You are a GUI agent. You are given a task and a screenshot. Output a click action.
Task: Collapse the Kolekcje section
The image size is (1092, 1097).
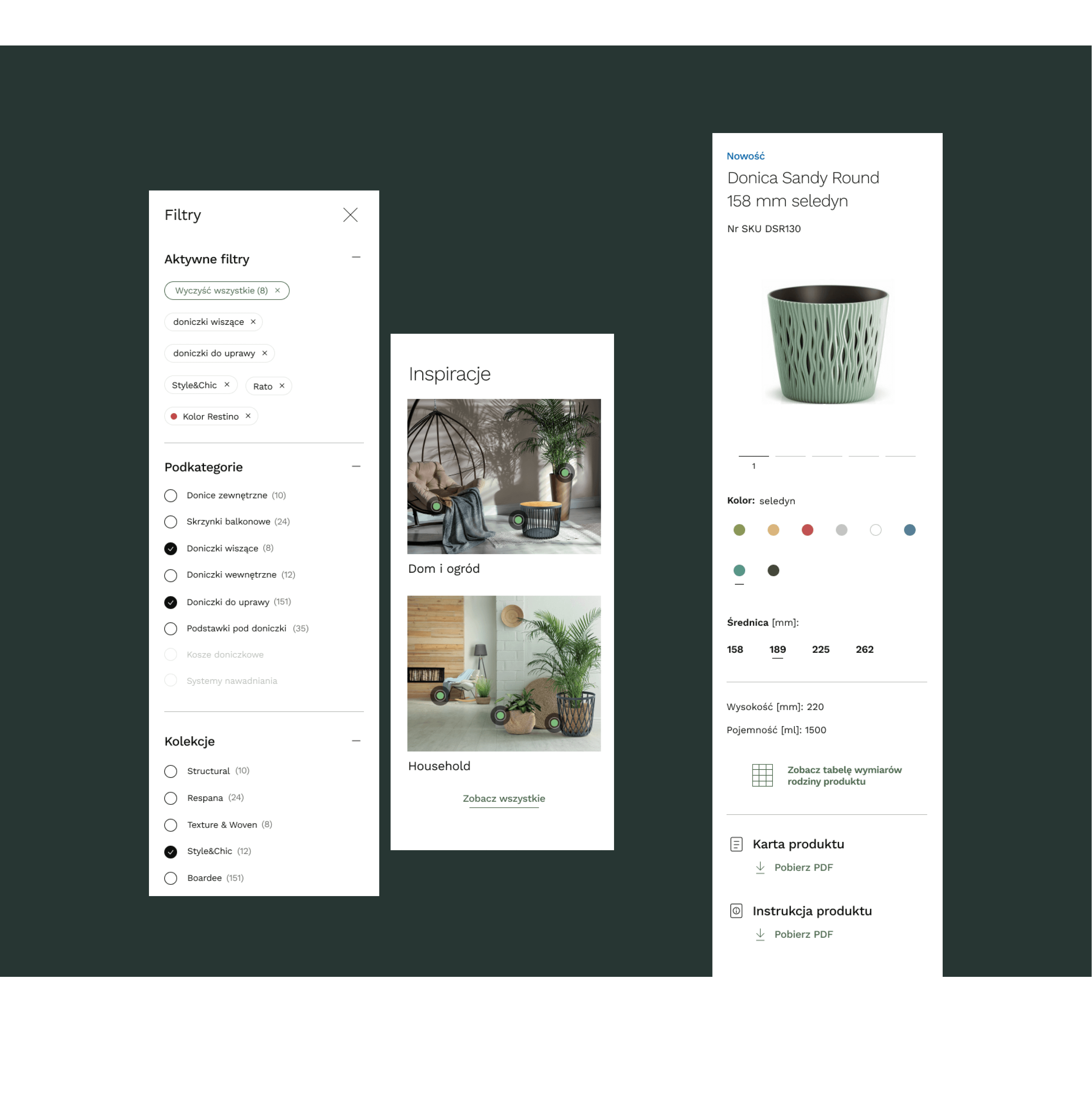(356, 740)
